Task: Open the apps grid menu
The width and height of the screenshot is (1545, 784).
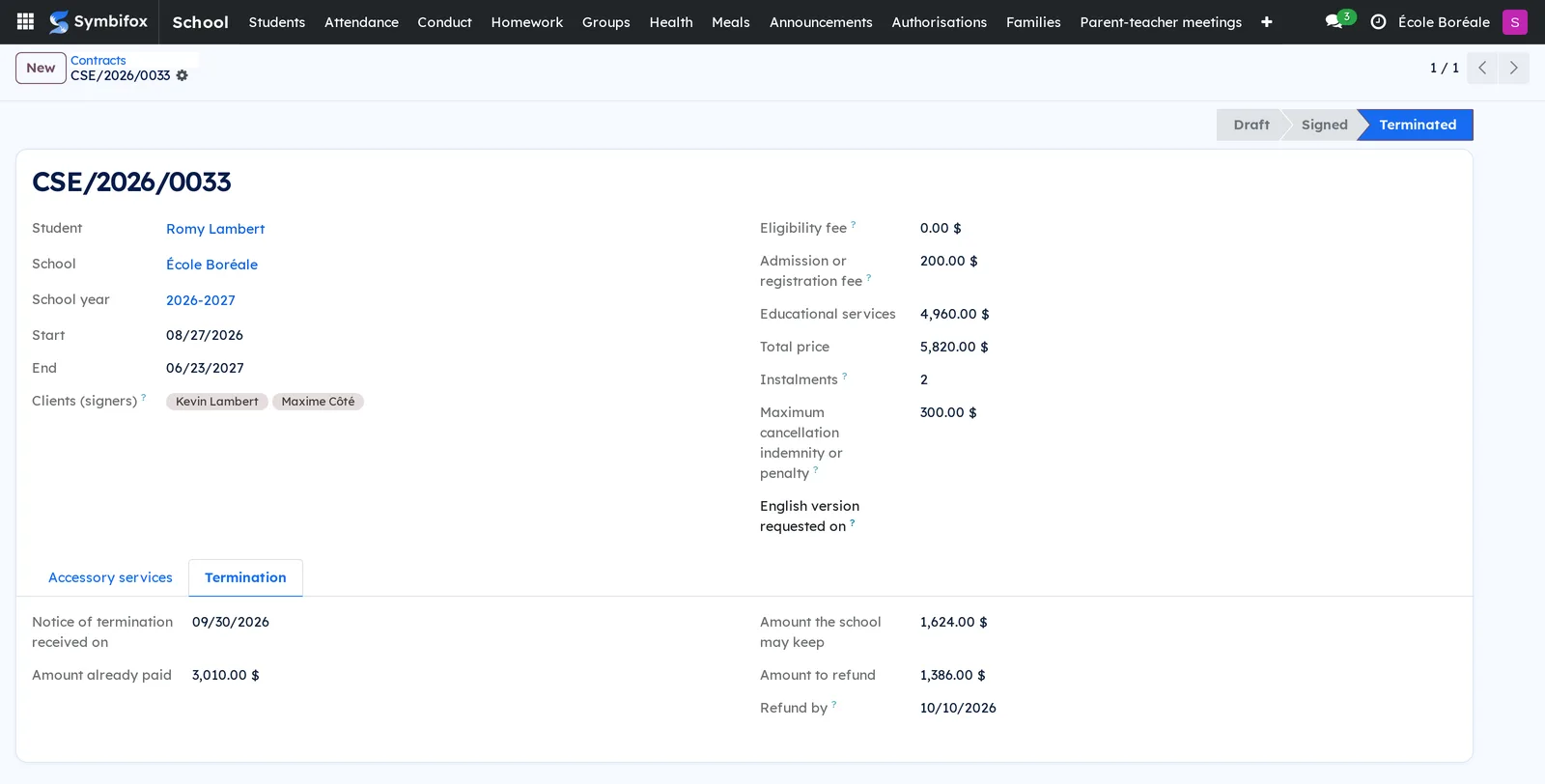Action: coord(26,21)
